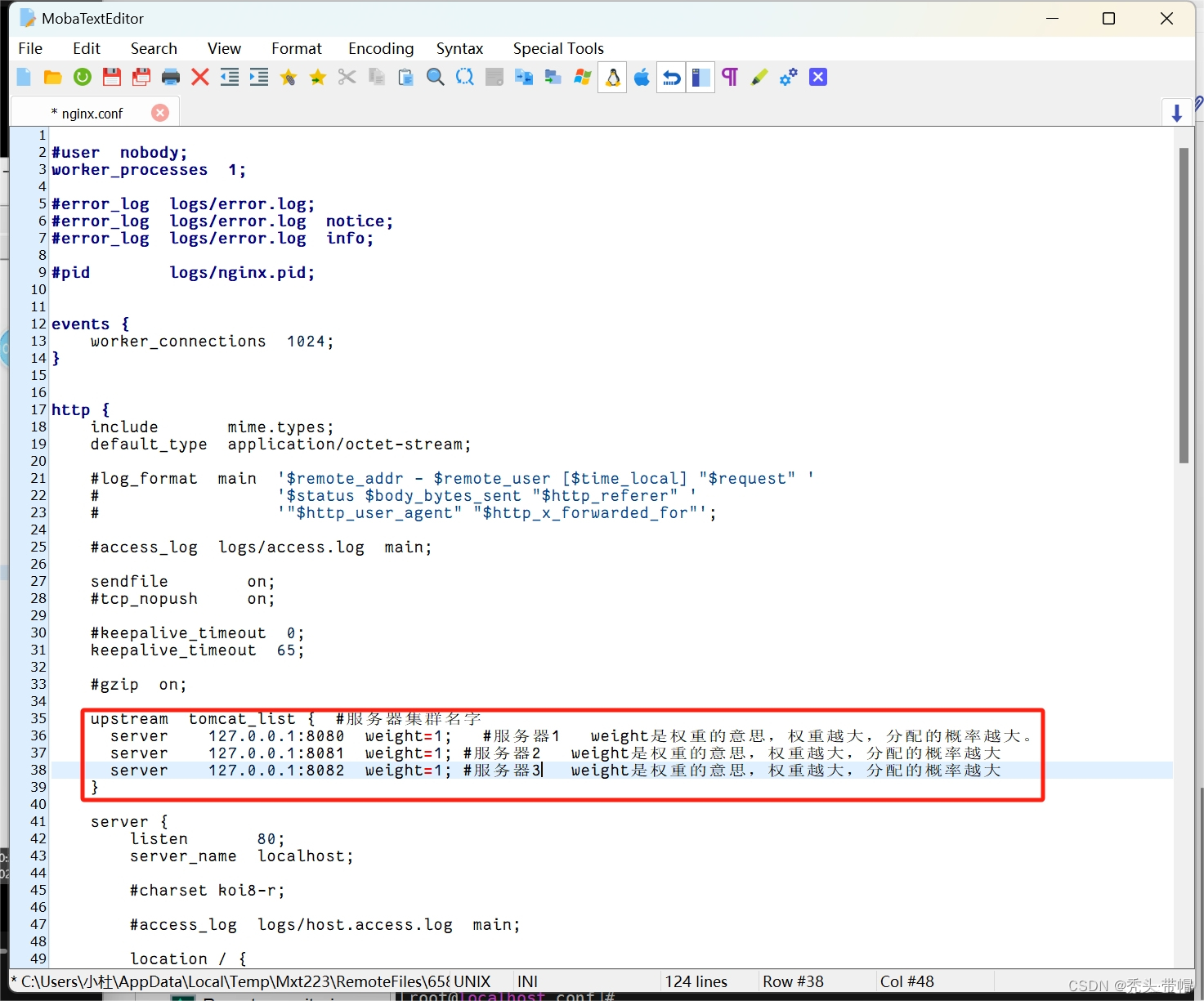Open the File menu

point(30,49)
